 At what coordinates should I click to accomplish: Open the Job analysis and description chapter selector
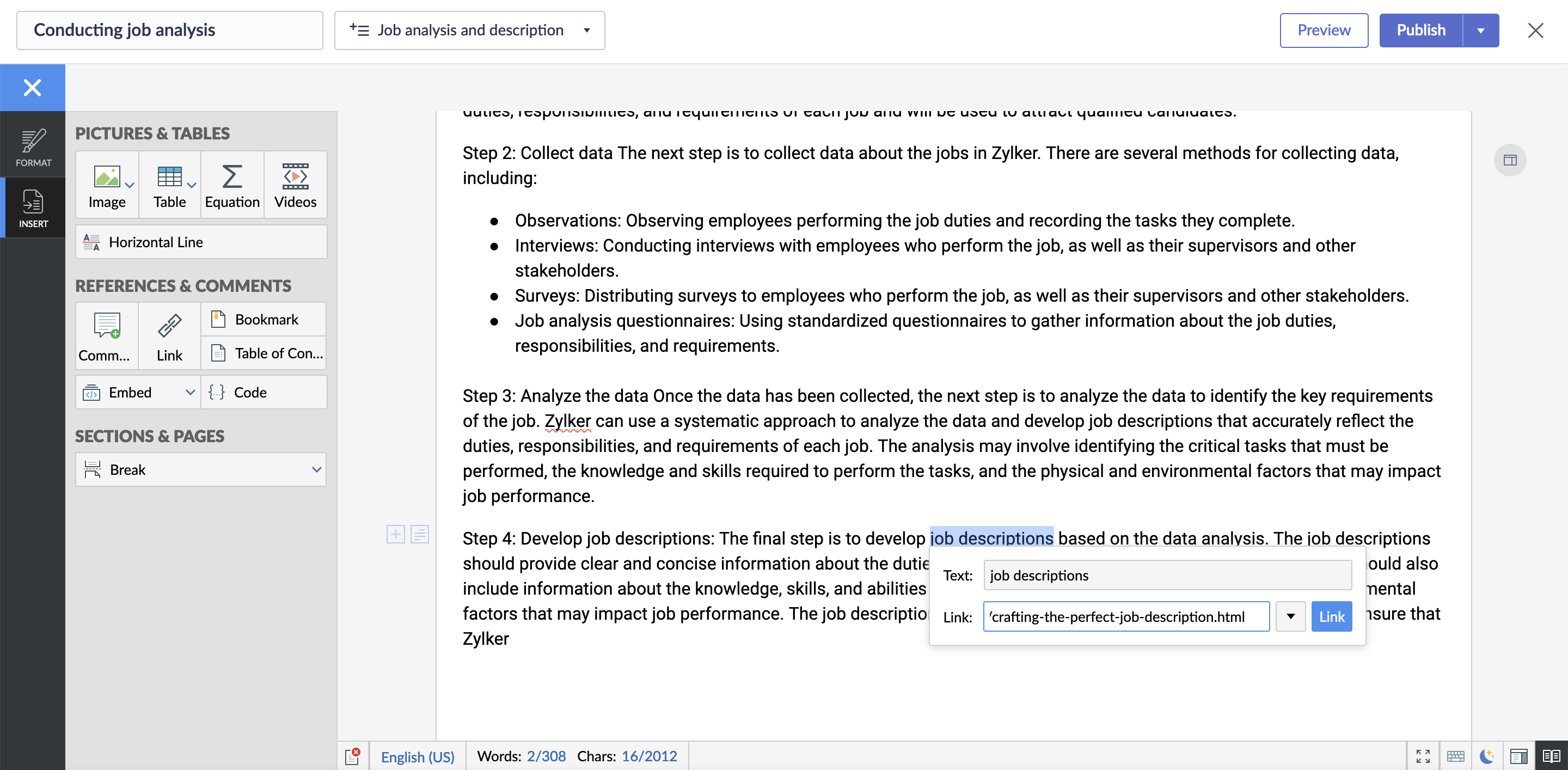469,30
